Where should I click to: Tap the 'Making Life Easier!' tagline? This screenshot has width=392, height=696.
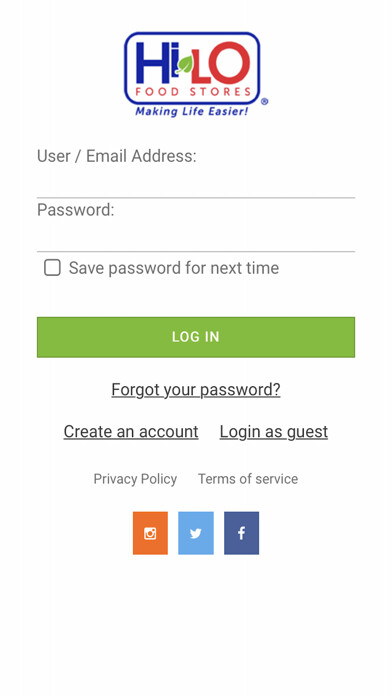click(x=192, y=111)
